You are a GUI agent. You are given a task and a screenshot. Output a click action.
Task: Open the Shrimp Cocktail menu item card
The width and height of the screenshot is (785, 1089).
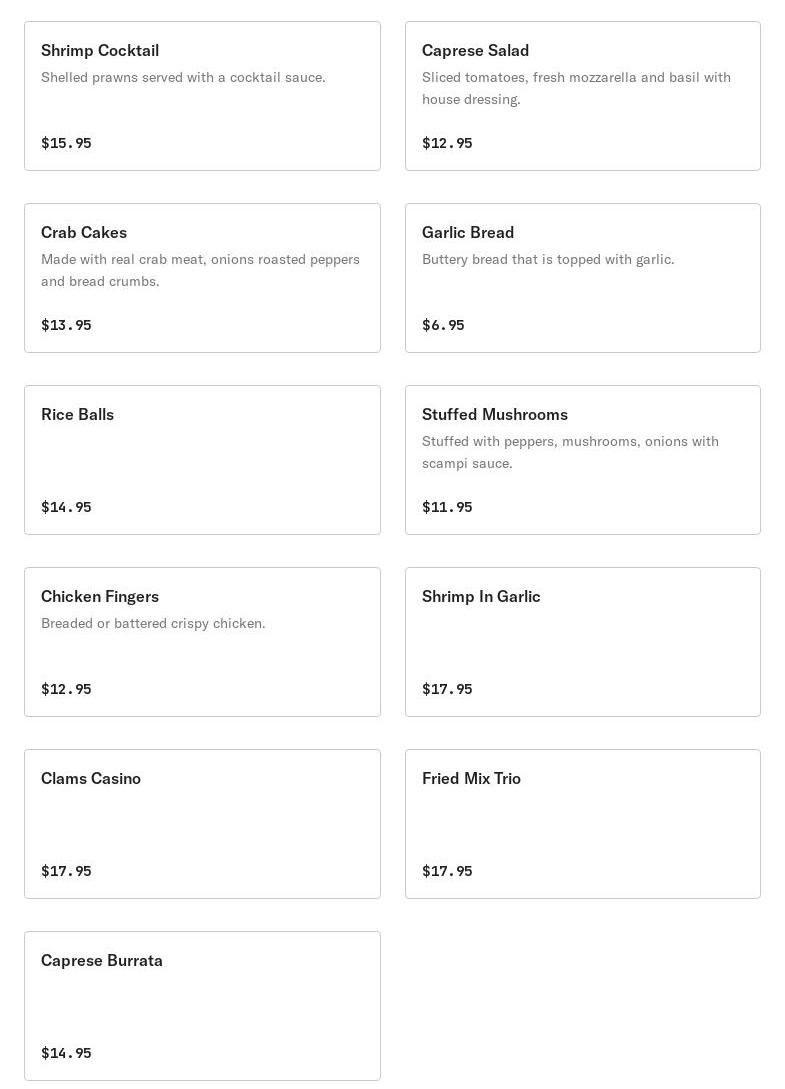coord(202,96)
